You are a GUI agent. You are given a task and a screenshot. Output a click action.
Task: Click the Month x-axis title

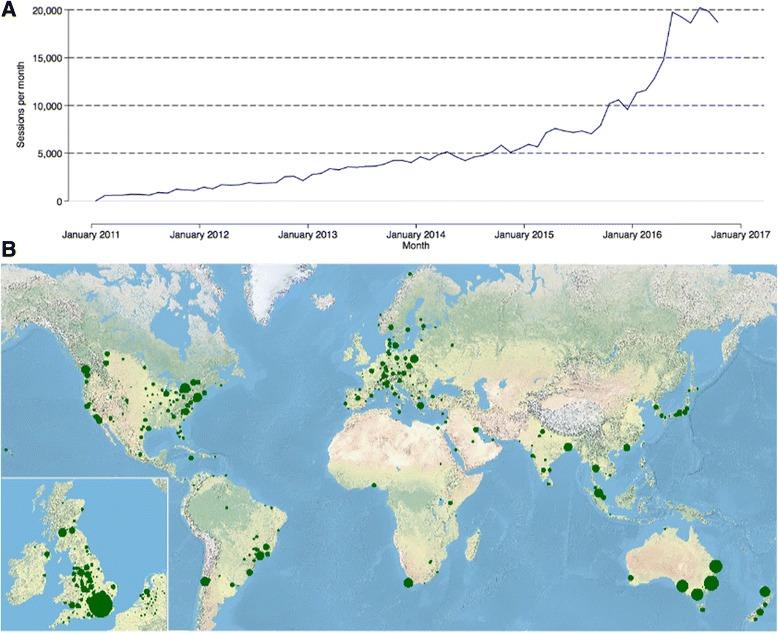413,245
